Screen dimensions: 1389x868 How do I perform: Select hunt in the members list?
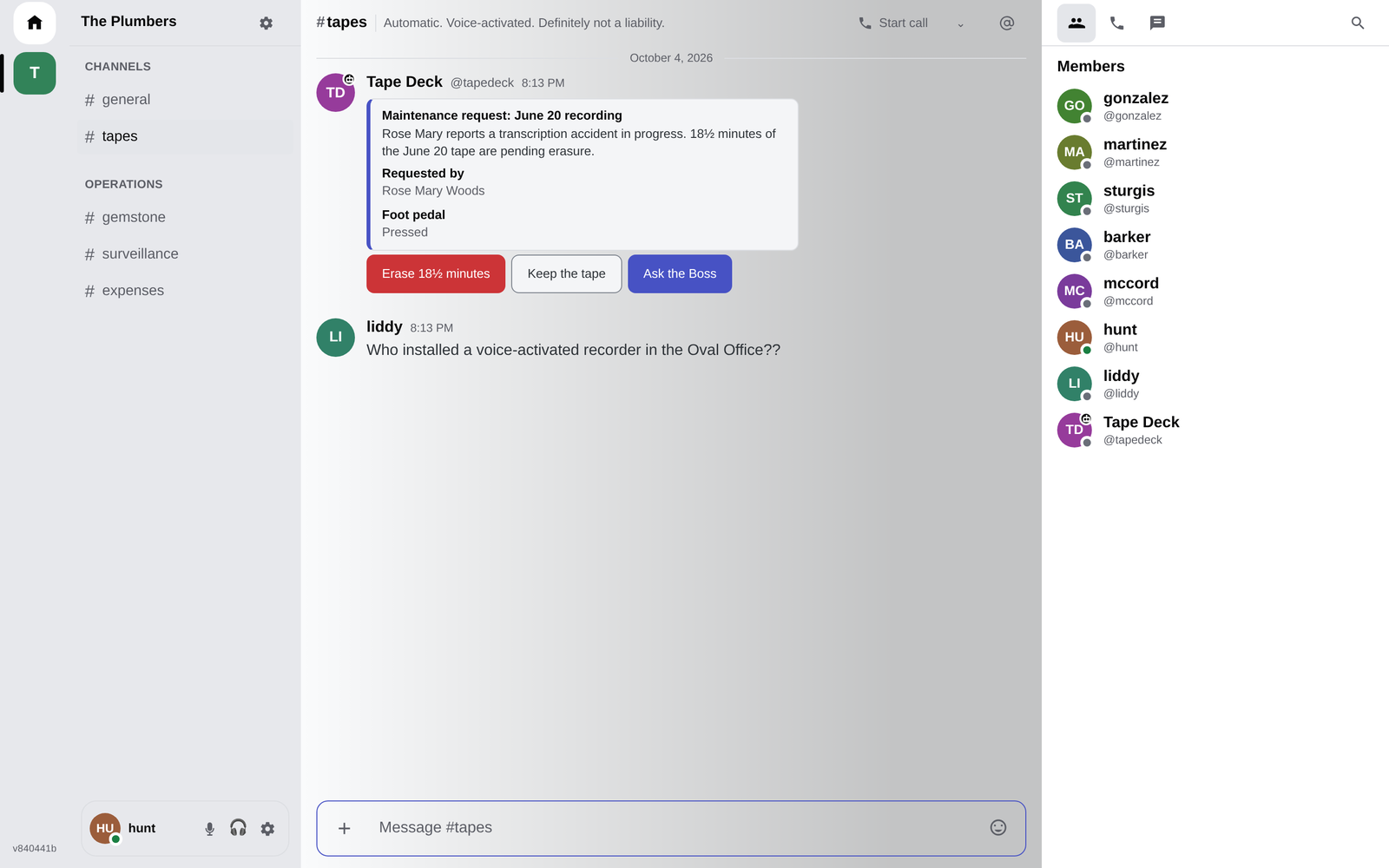click(x=1215, y=338)
